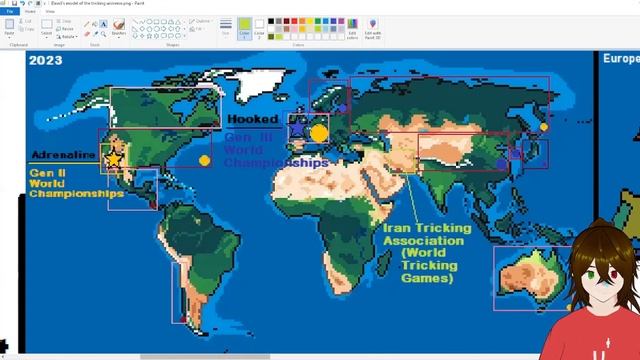Open the Rotate dropdown
640x360 pixels.
pos(66,37)
